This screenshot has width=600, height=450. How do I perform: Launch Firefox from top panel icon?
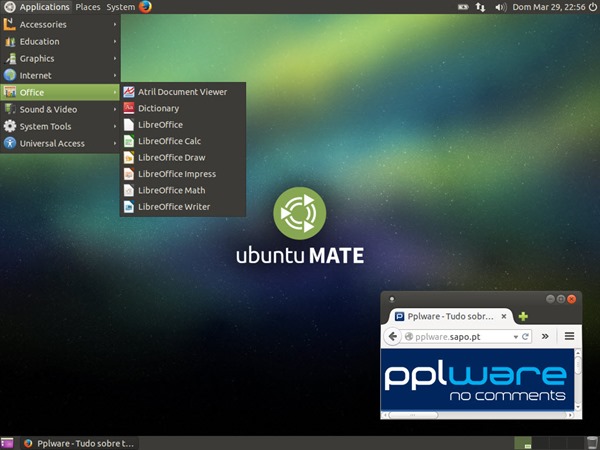point(145,7)
